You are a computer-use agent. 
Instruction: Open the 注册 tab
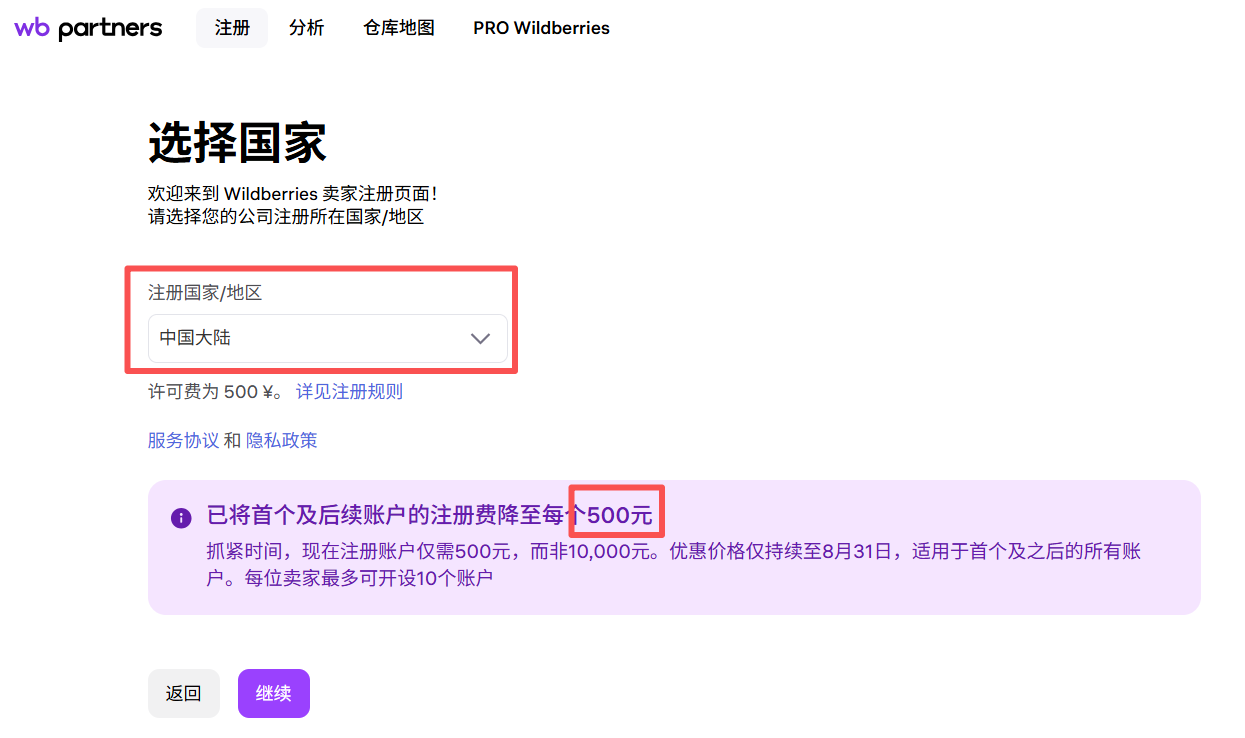point(232,28)
